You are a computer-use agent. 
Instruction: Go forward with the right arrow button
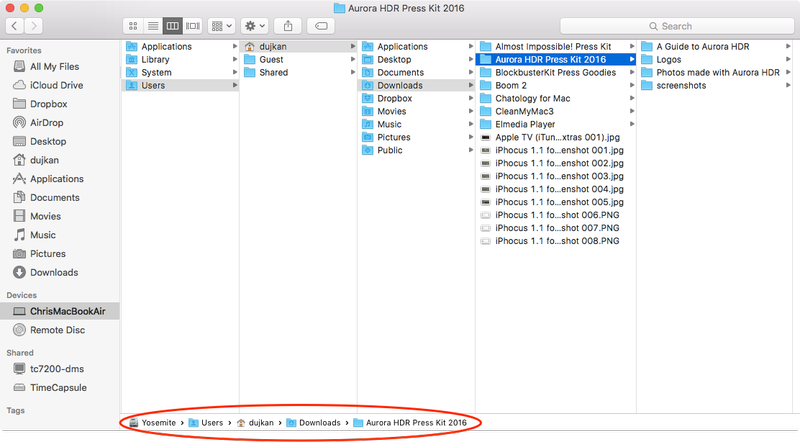coord(34,26)
